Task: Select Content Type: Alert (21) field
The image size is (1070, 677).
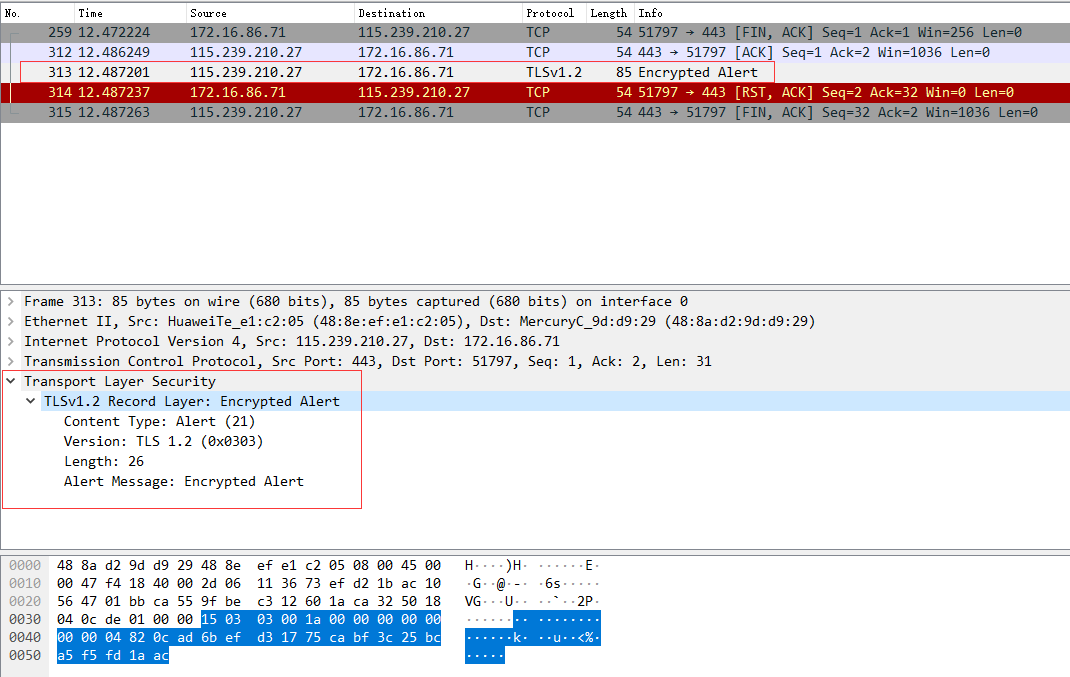Action: coord(159,421)
